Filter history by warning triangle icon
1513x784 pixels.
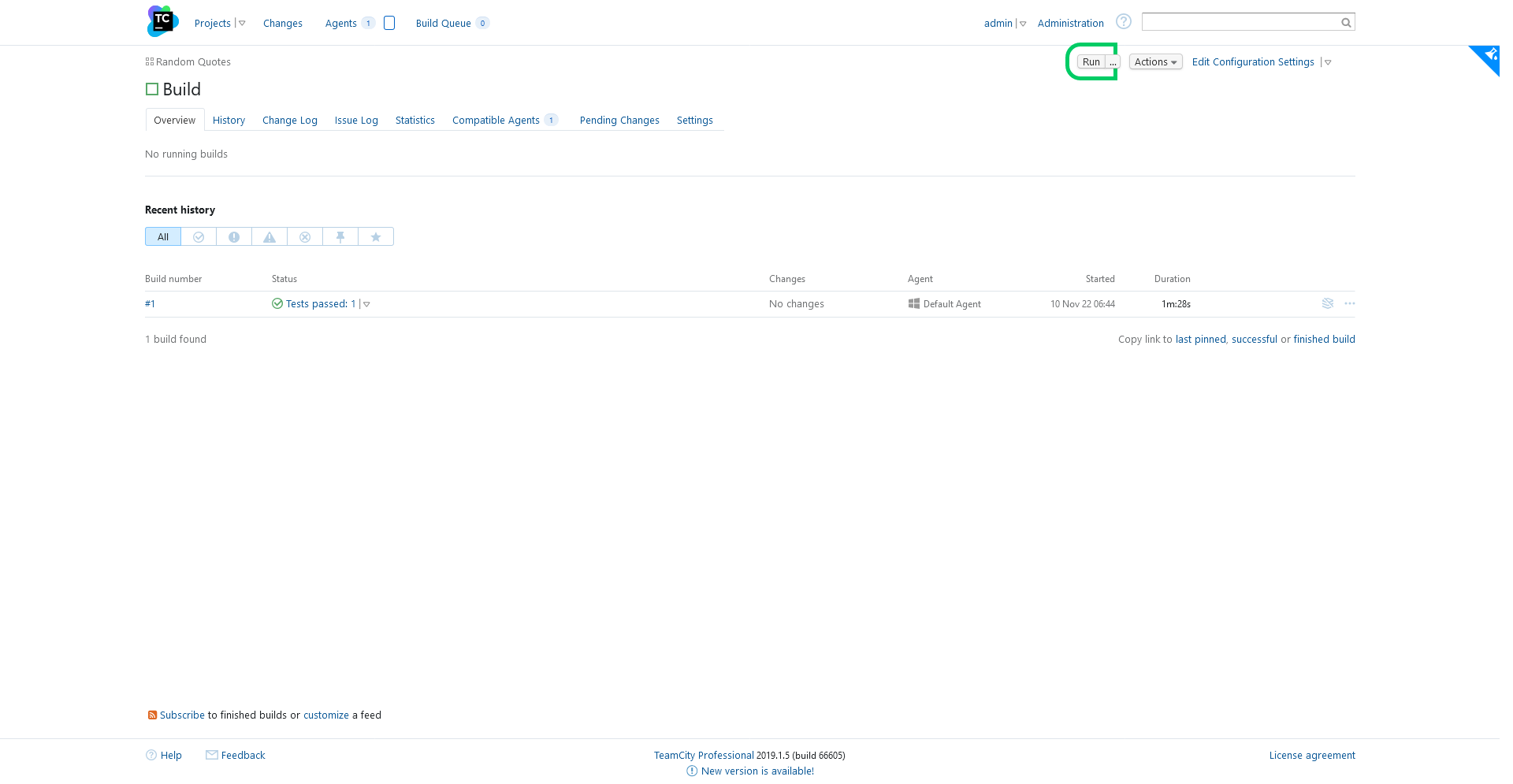[270, 236]
